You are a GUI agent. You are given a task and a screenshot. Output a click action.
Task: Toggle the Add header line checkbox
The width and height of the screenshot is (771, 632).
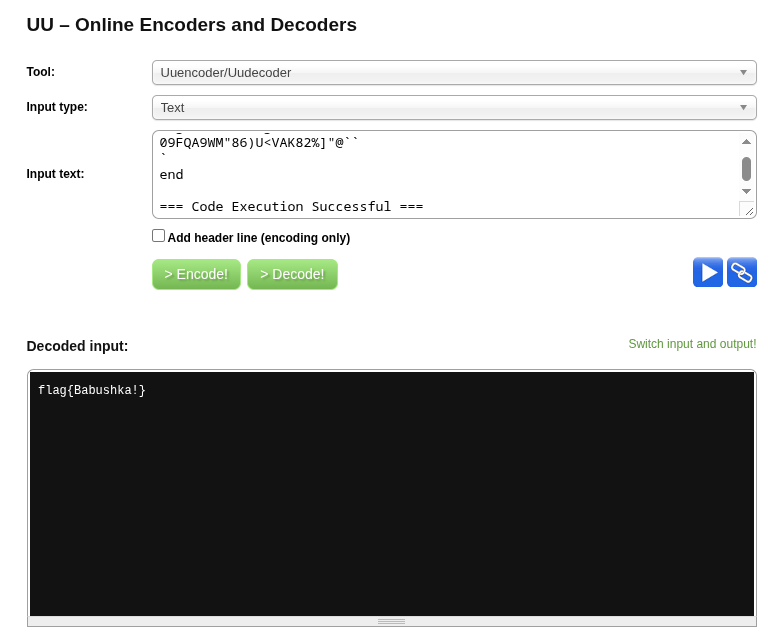[x=158, y=236]
